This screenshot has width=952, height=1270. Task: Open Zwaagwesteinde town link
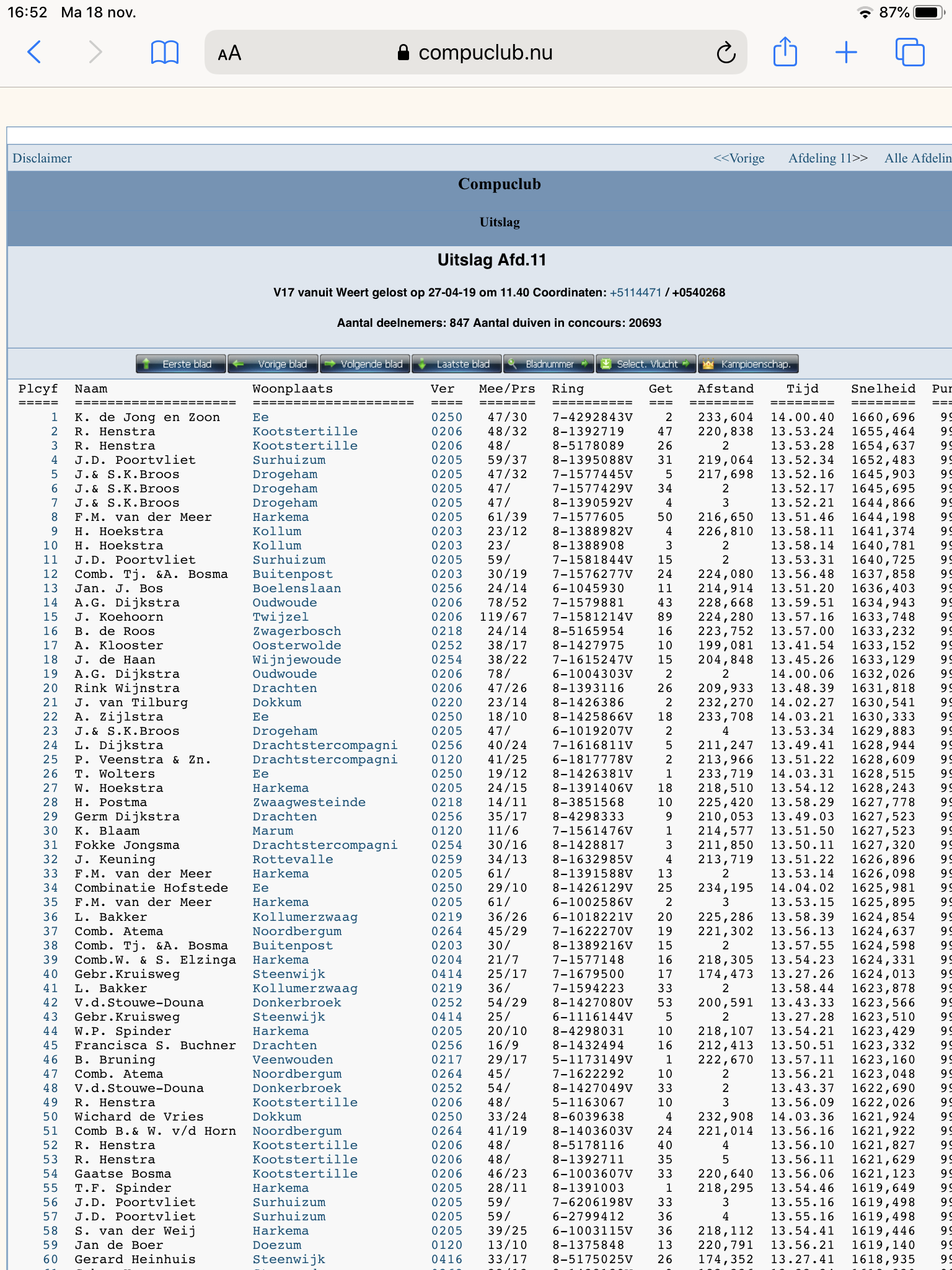click(309, 802)
